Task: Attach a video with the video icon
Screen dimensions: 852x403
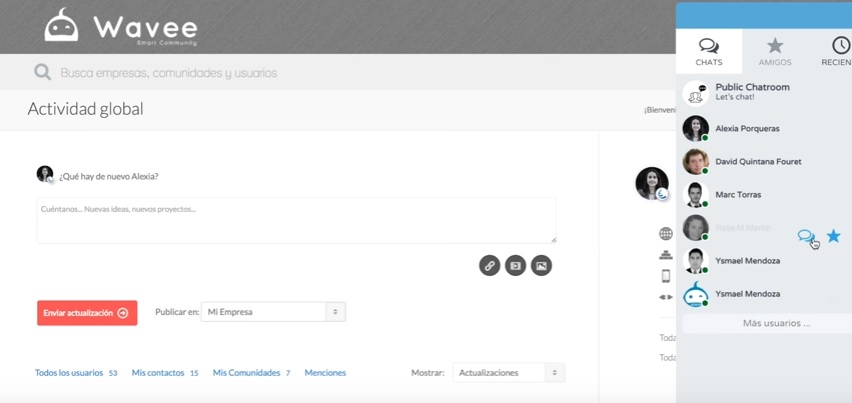Action: click(515, 266)
